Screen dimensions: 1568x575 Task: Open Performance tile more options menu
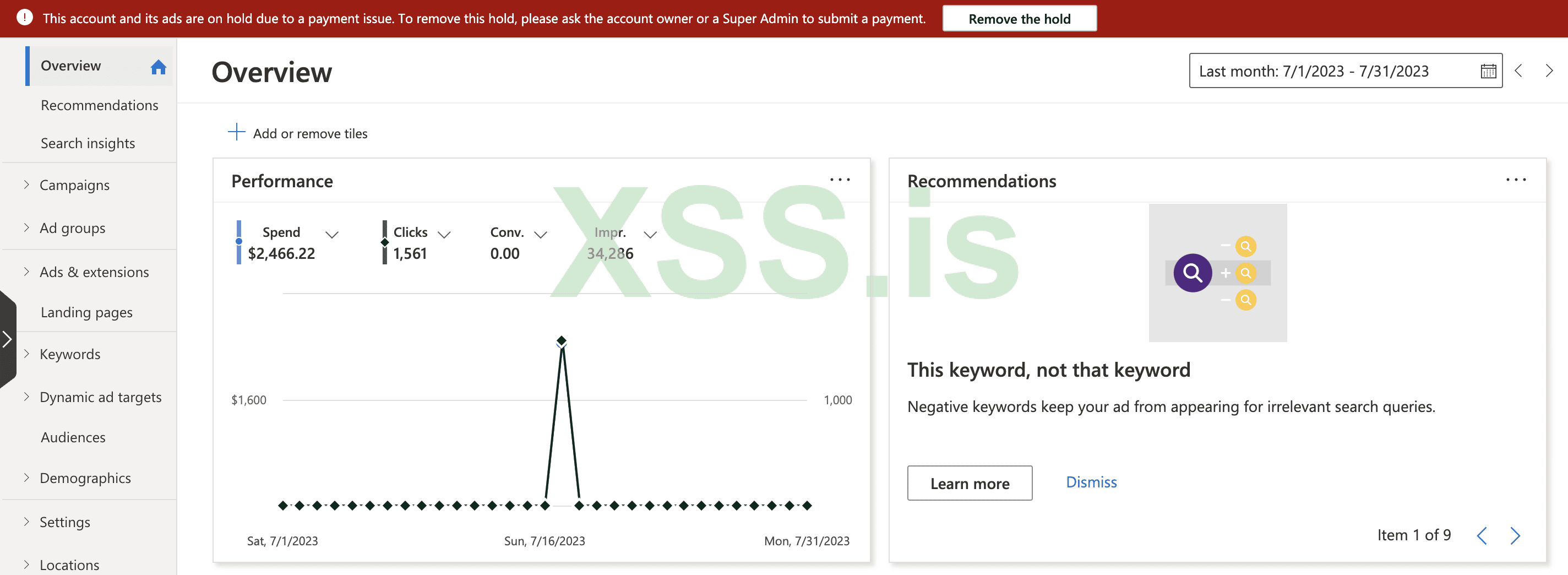[x=840, y=180]
